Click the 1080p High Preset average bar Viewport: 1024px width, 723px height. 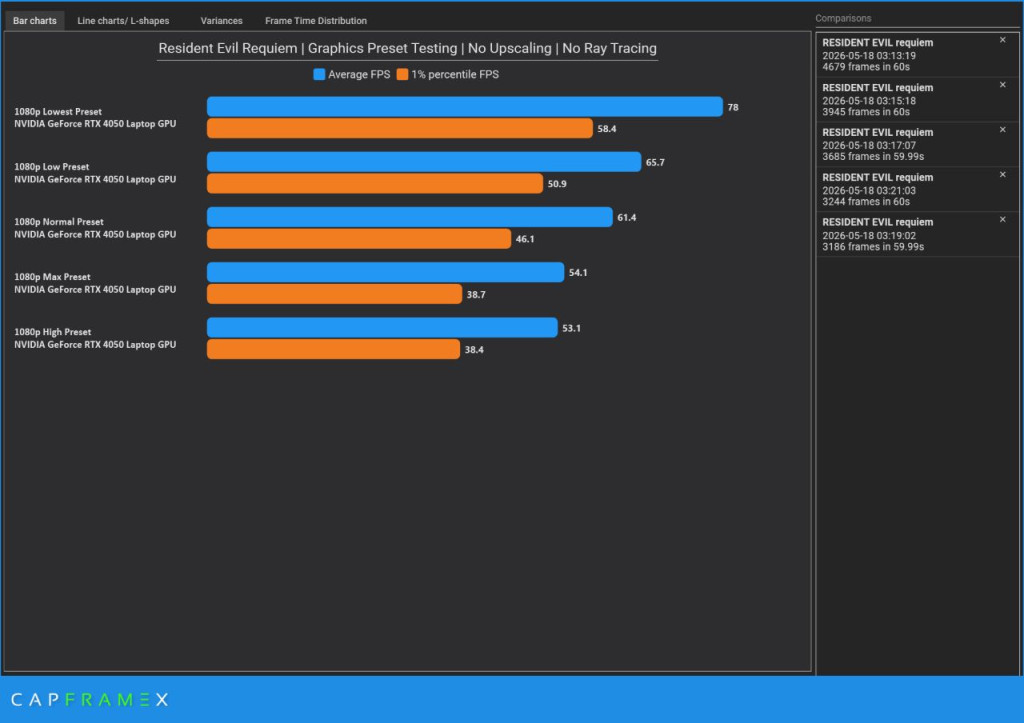point(382,328)
